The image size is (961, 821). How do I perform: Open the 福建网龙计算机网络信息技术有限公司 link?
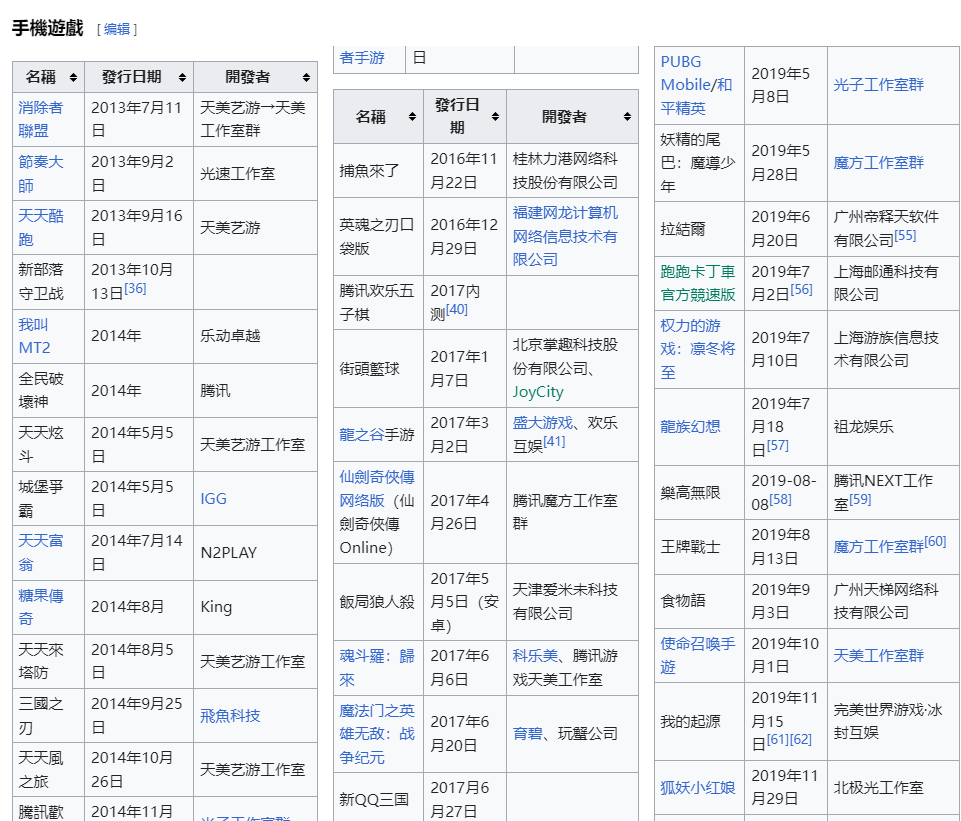click(x=565, y=236)
